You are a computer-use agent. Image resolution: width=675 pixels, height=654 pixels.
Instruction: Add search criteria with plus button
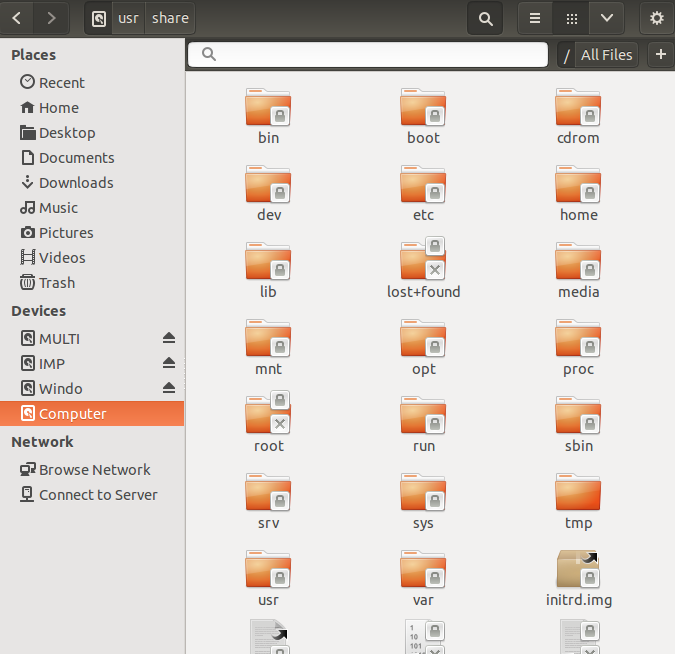pos(661,54)
